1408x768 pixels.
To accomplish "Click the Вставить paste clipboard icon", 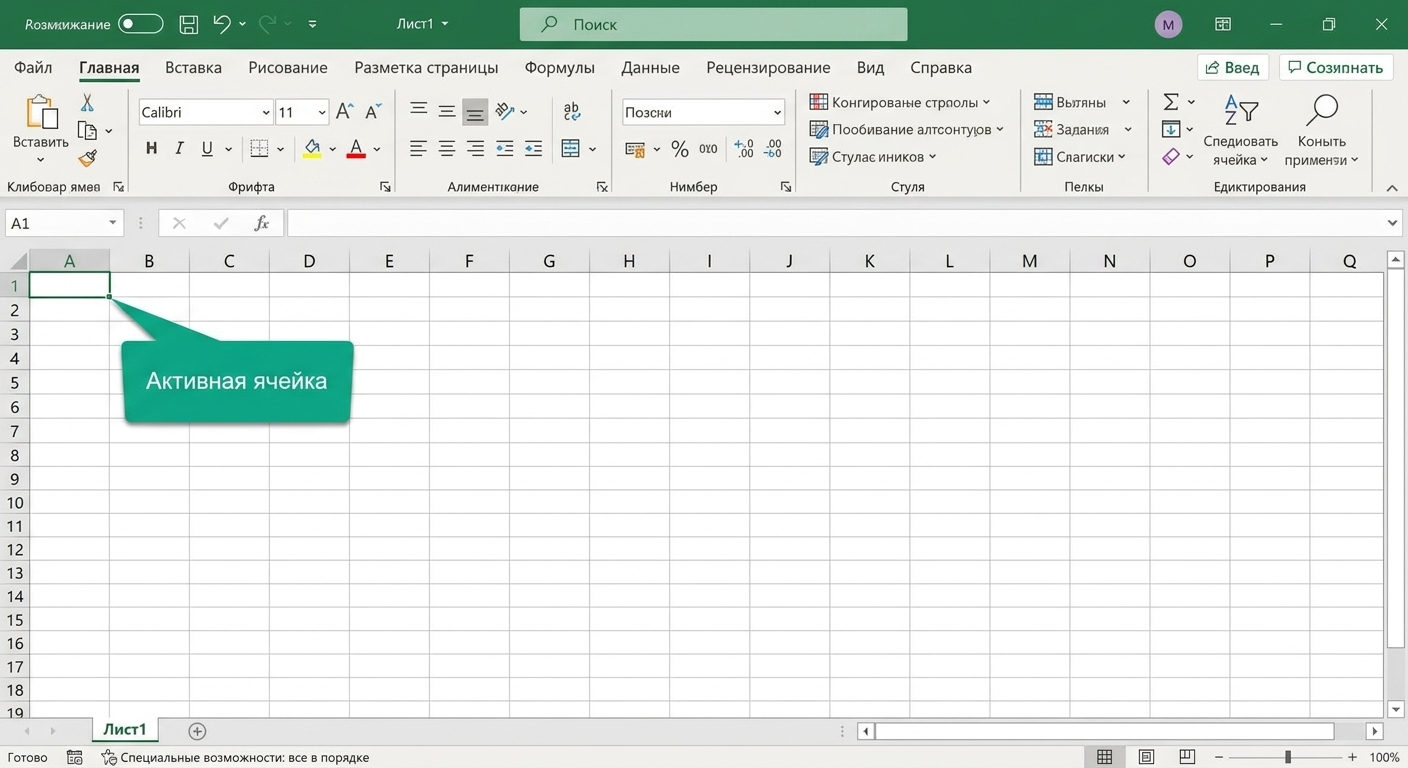I will 41,113.
